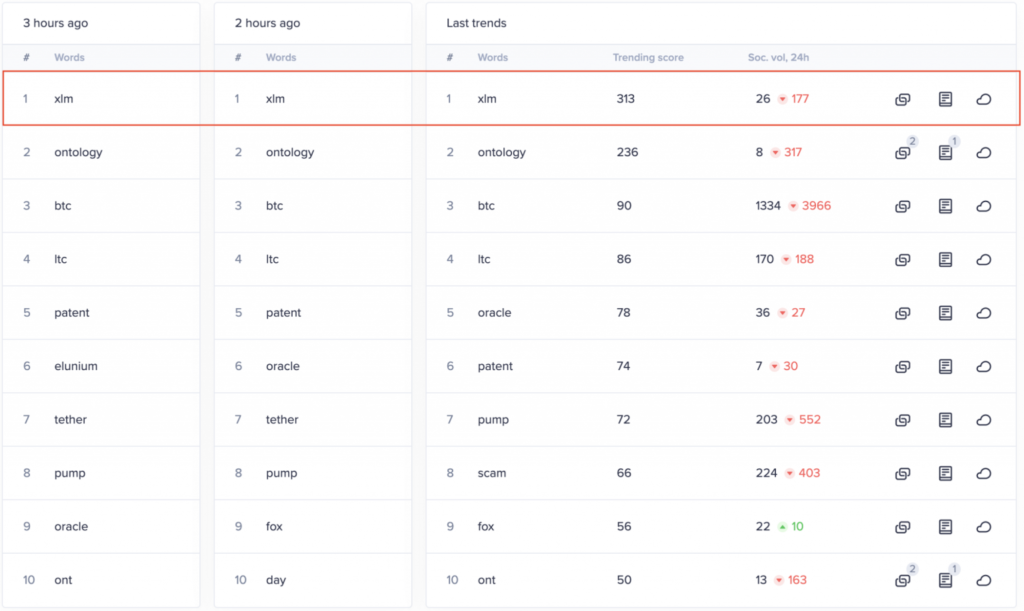Open the word cloud icon for scam
Viewport: 1024px width, 611px height.
[x=984, y=473]
